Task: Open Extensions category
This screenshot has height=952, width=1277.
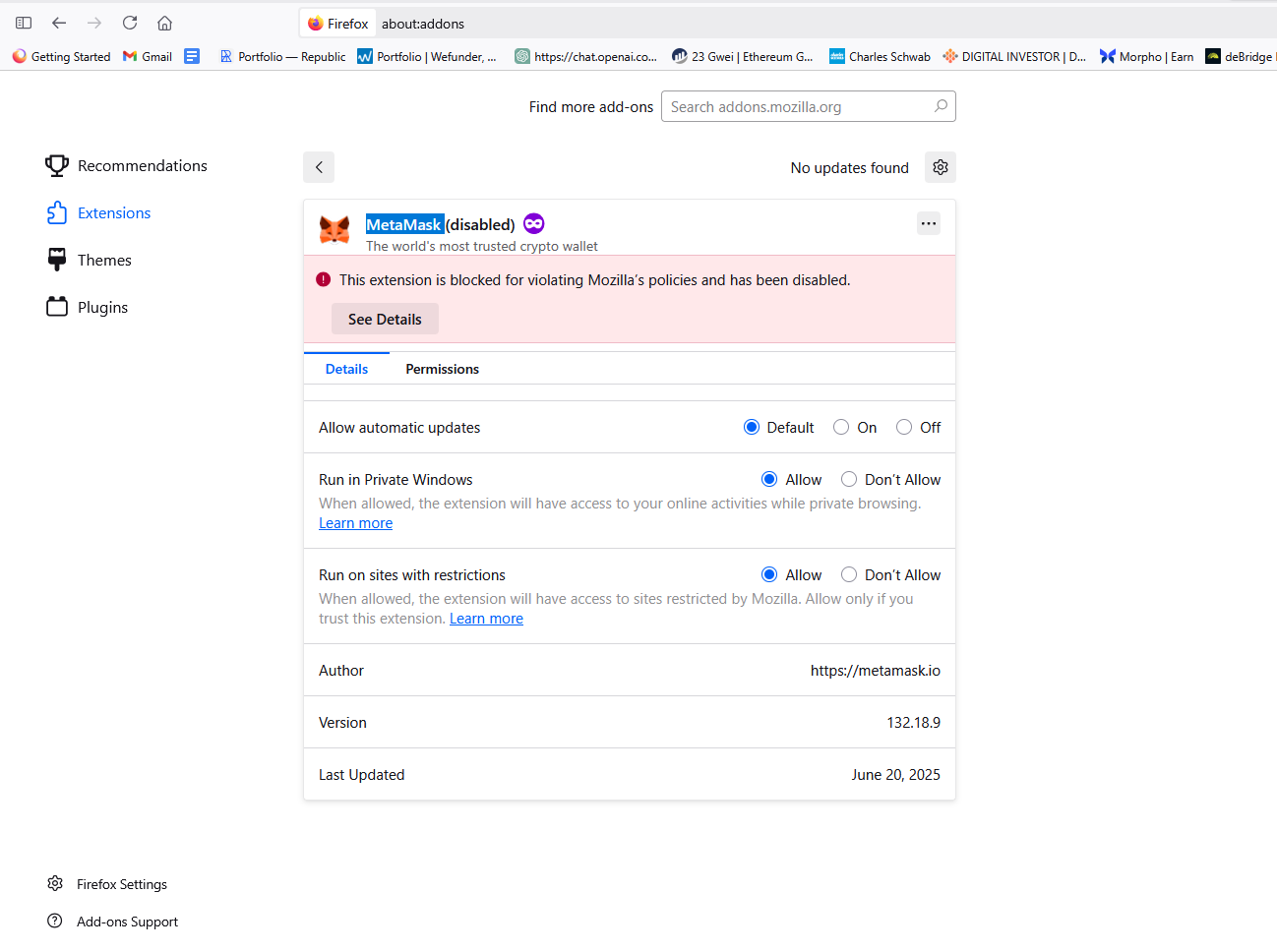Action: pyautogui.click(x=98, y=212)
